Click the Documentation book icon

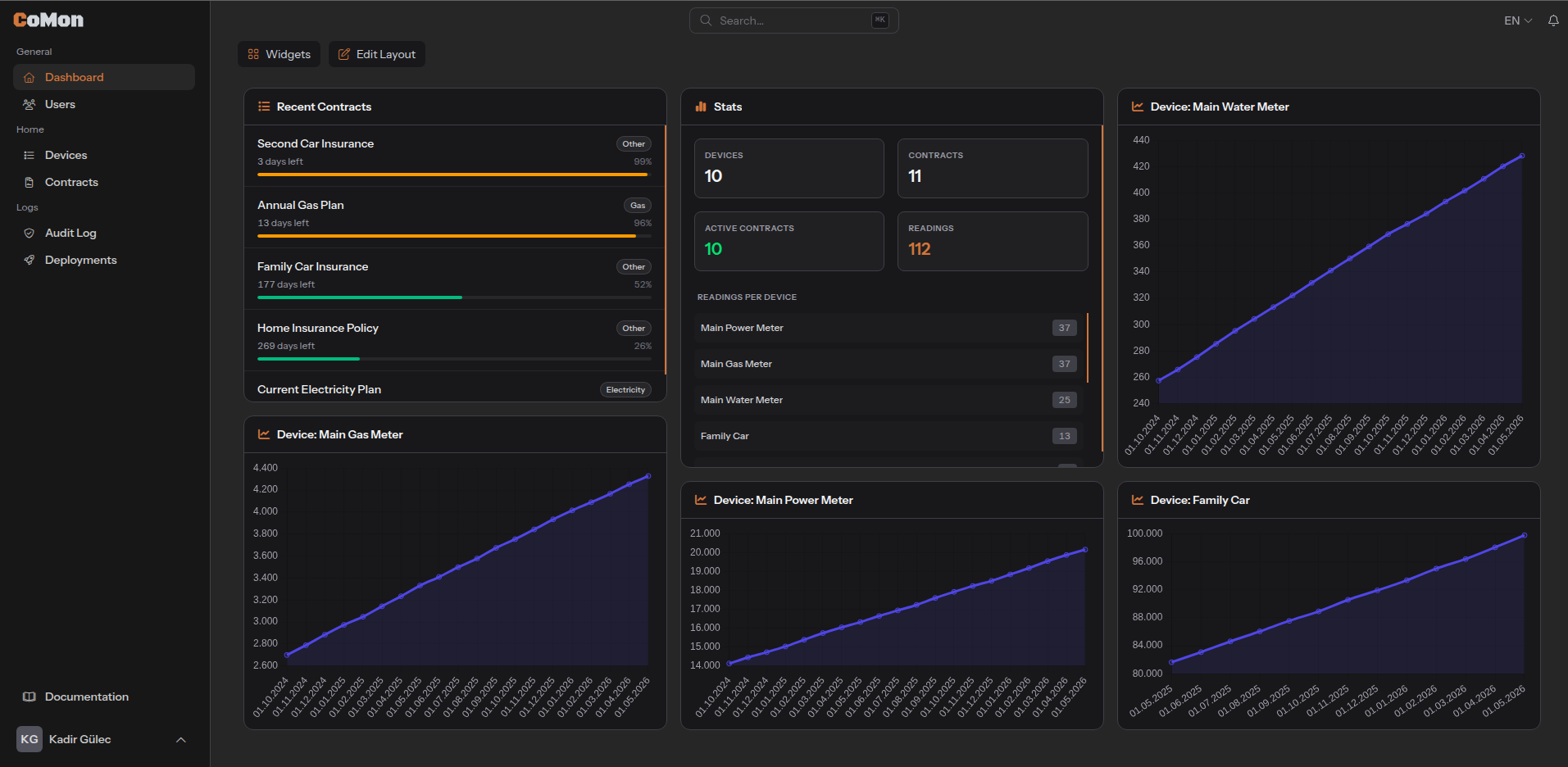[x=30, y=697]
